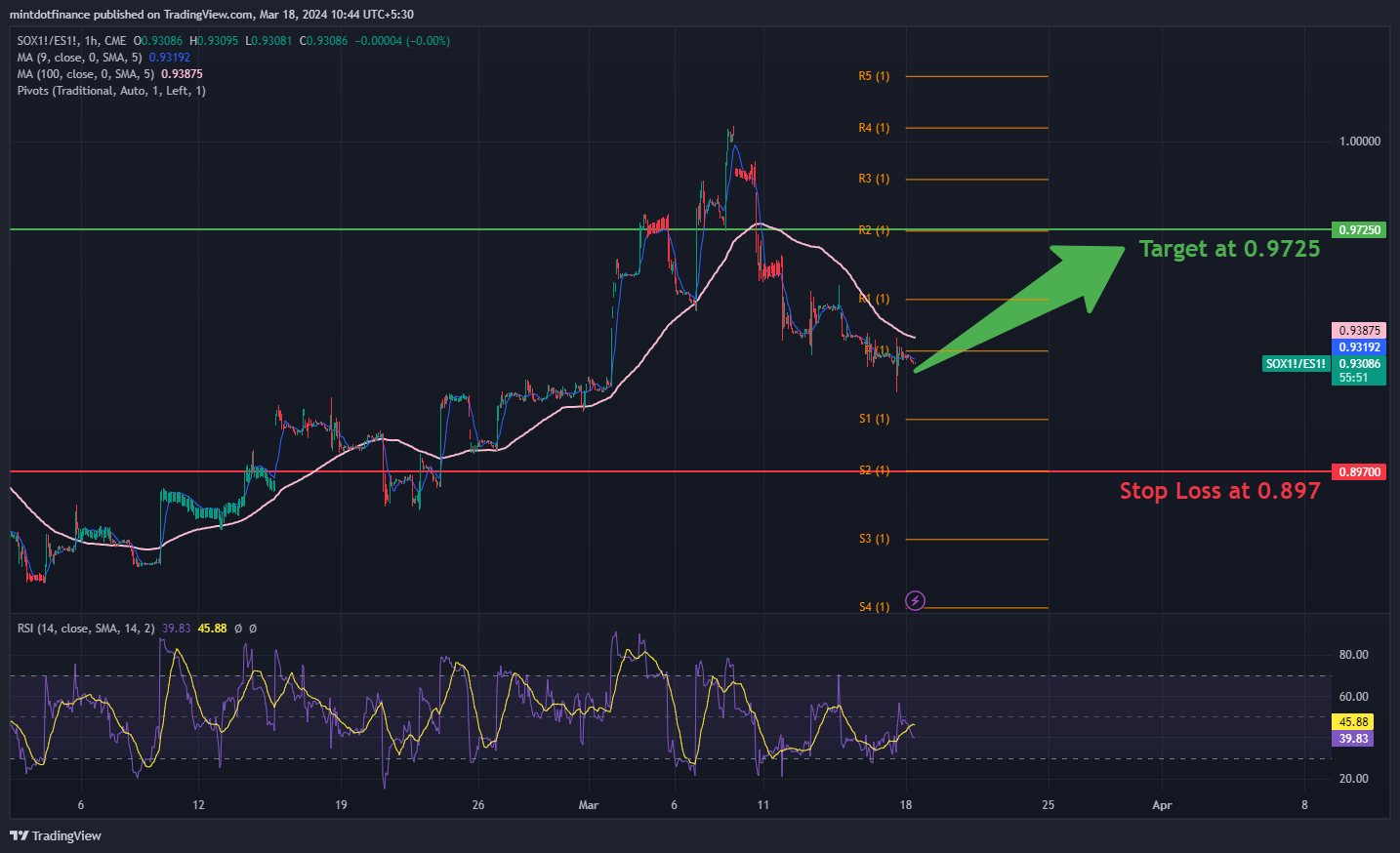Click the 60.00 RSI scale label

click(x=1353, y=697)
